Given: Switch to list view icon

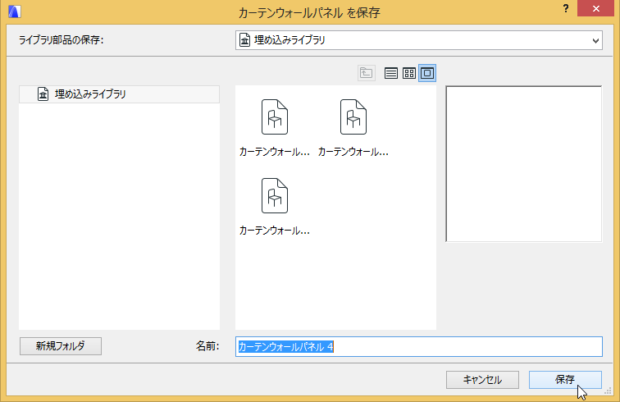Looking at the screenshot, I should tap(391, 73).
